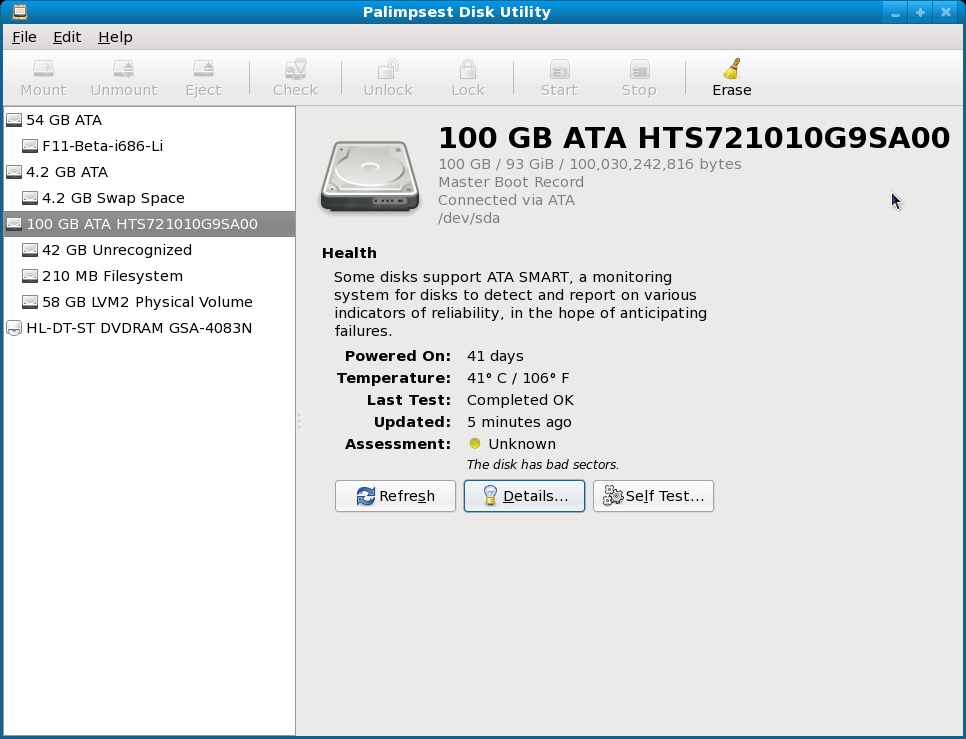This screenshot has height=739, width=966.
Task: Click the Unlock padlock toolbar icon
Action: [x=388, y=68]
